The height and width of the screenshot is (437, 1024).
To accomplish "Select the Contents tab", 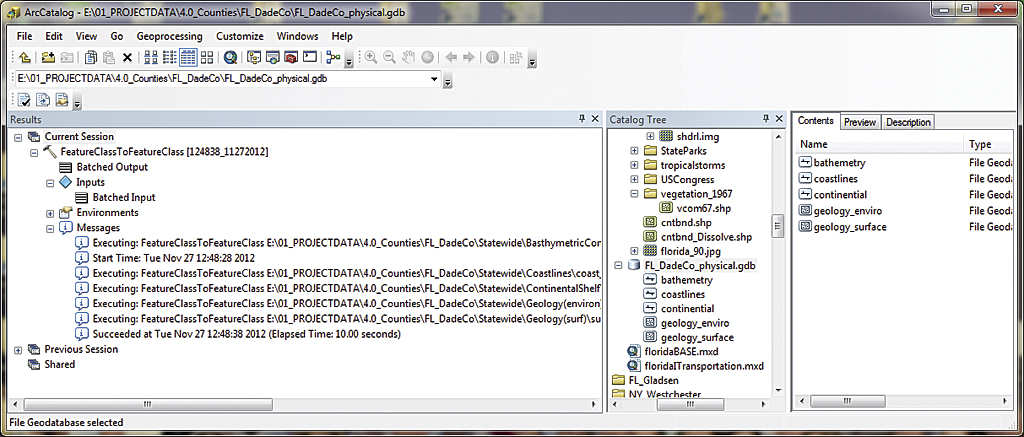I will tap(816, 121).
